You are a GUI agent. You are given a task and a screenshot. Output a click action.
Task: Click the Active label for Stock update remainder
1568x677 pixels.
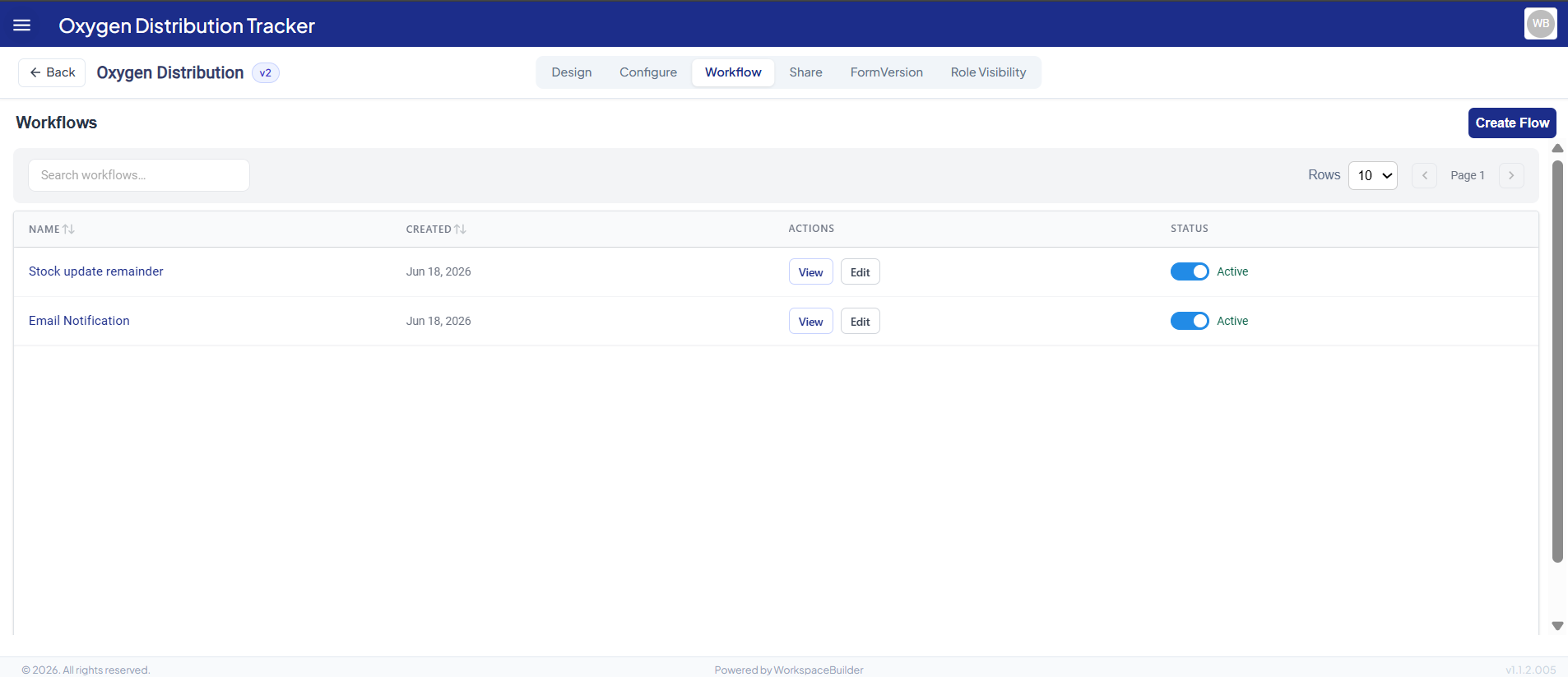(x=1232, y=271)
